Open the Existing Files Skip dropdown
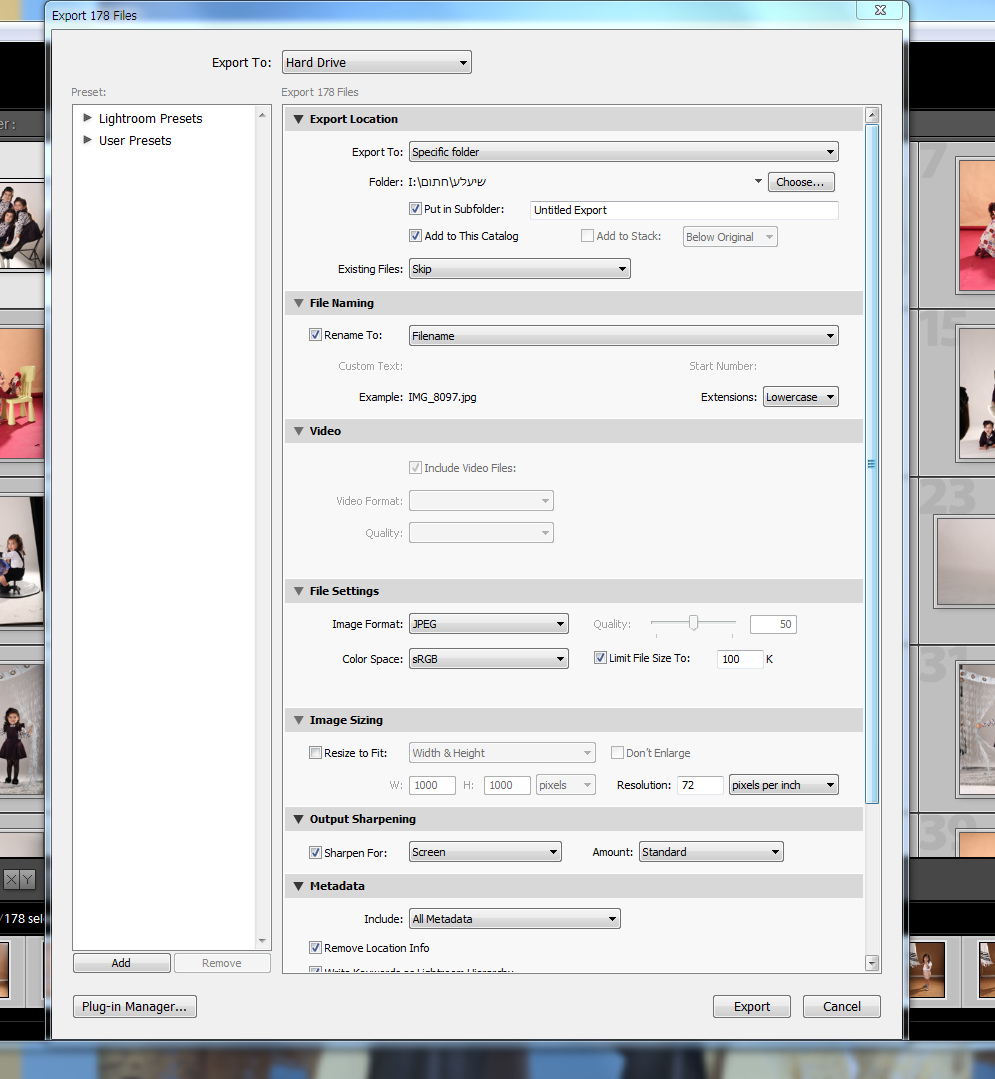The width and height of the screenshot is (995, 1079). [520, 269]
